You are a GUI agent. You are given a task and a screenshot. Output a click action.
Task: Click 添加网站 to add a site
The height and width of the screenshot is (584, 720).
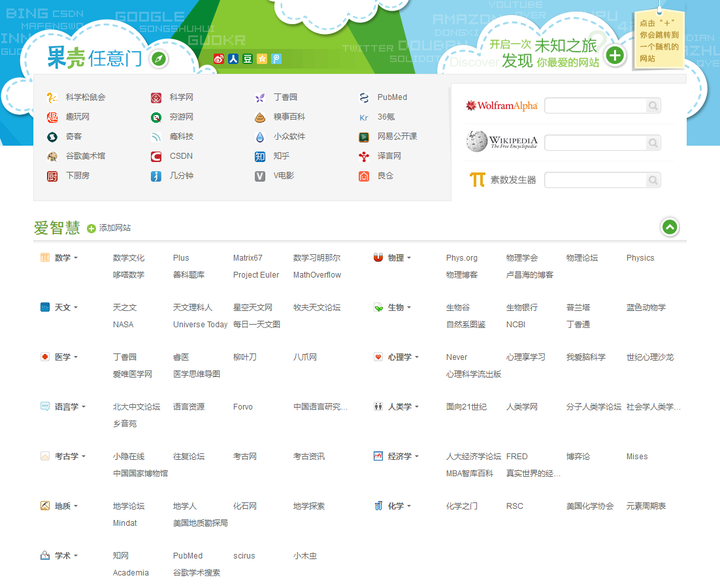(108, 229)
